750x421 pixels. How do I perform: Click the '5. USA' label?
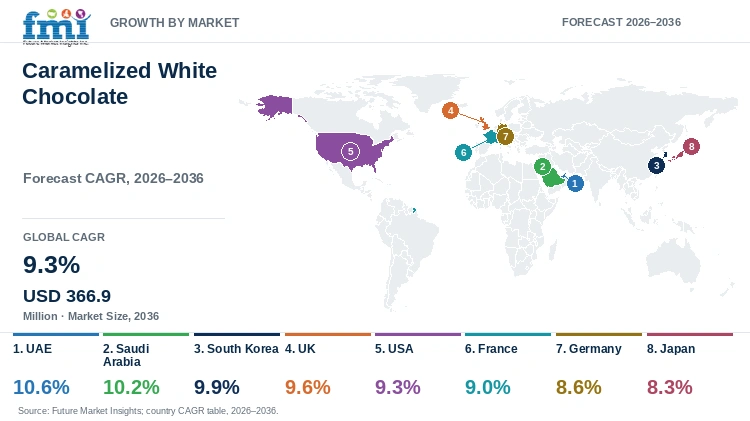[x=394, y=349]
